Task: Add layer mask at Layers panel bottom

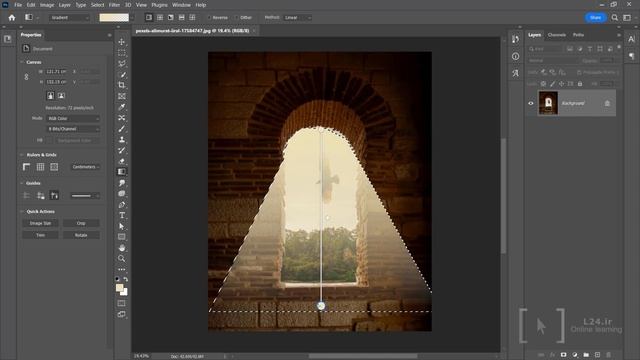Action: [x=563, y=355]
